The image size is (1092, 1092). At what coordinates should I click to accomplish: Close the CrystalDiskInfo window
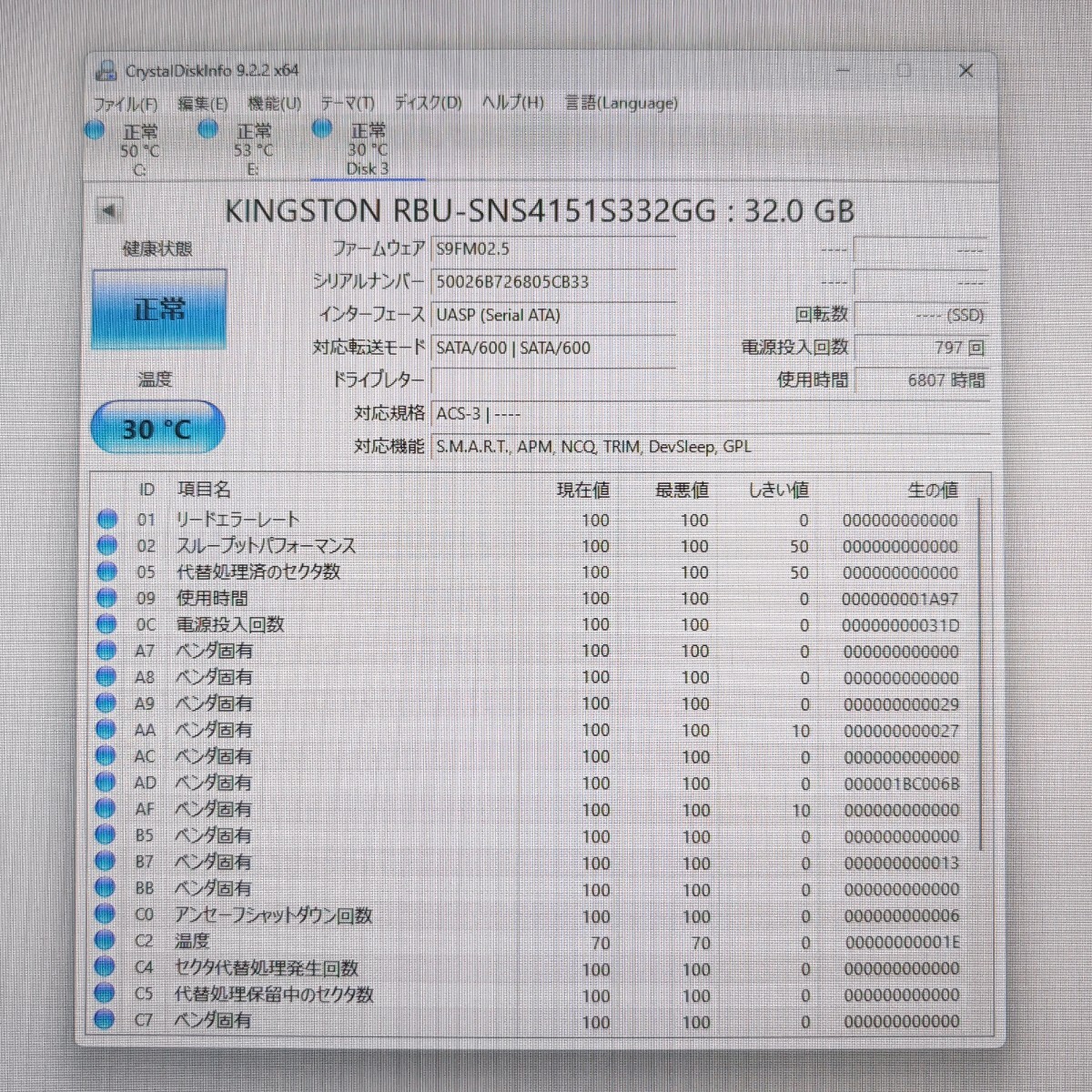point(966,70)
